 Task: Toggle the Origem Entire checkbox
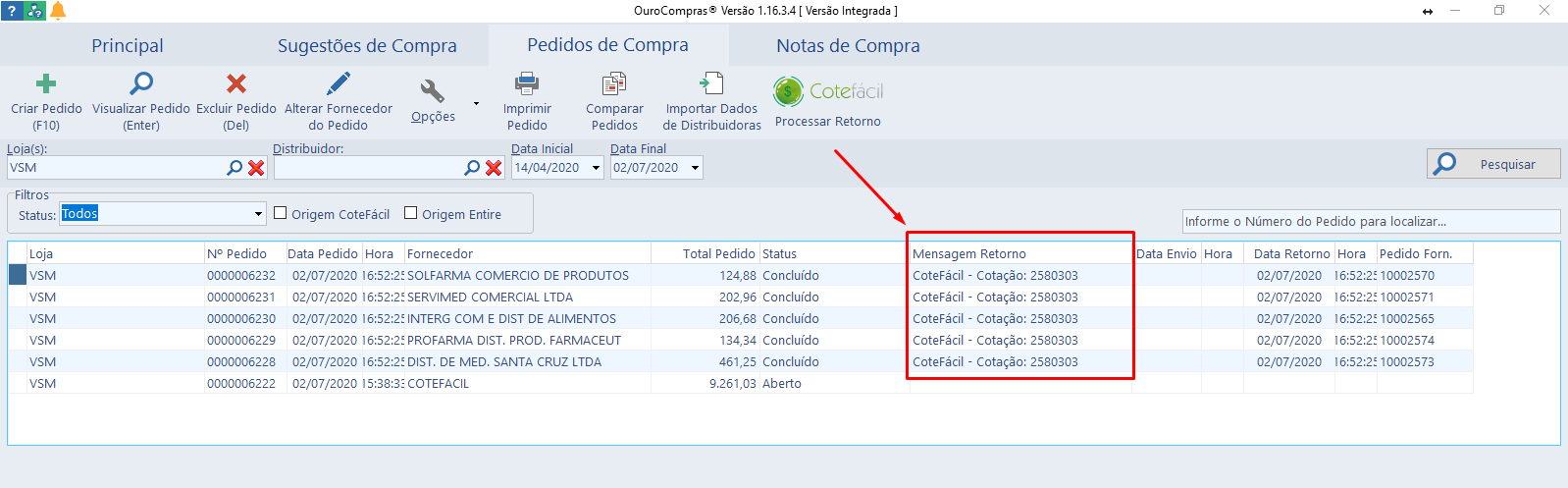pyautogui.click(x=411, y=213)
